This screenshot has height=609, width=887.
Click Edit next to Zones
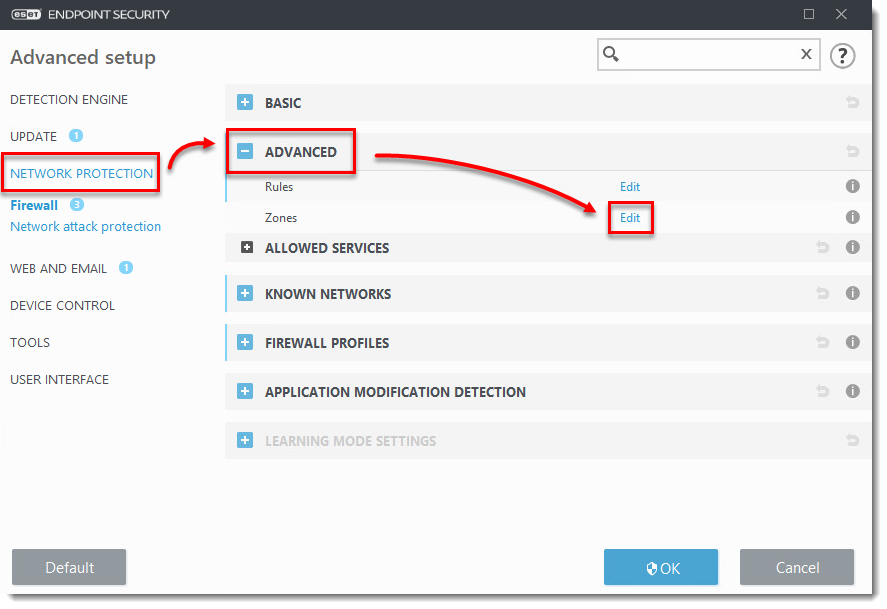(x=630, y=218)
